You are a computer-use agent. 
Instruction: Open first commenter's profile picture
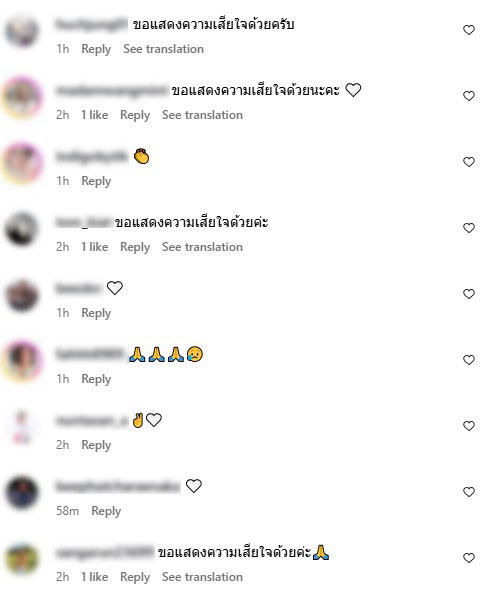[22, 31]
